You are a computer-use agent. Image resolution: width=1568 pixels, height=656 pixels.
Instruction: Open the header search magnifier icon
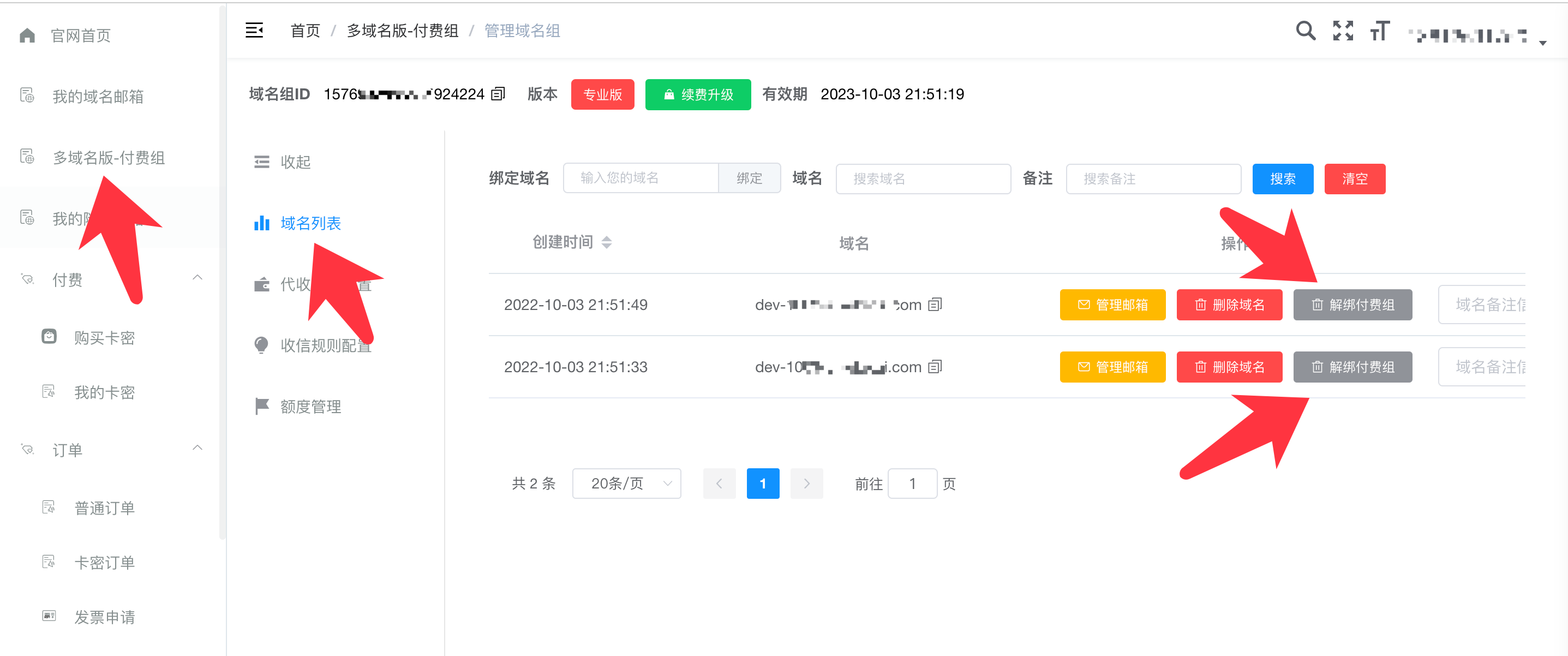point(1306,31)
